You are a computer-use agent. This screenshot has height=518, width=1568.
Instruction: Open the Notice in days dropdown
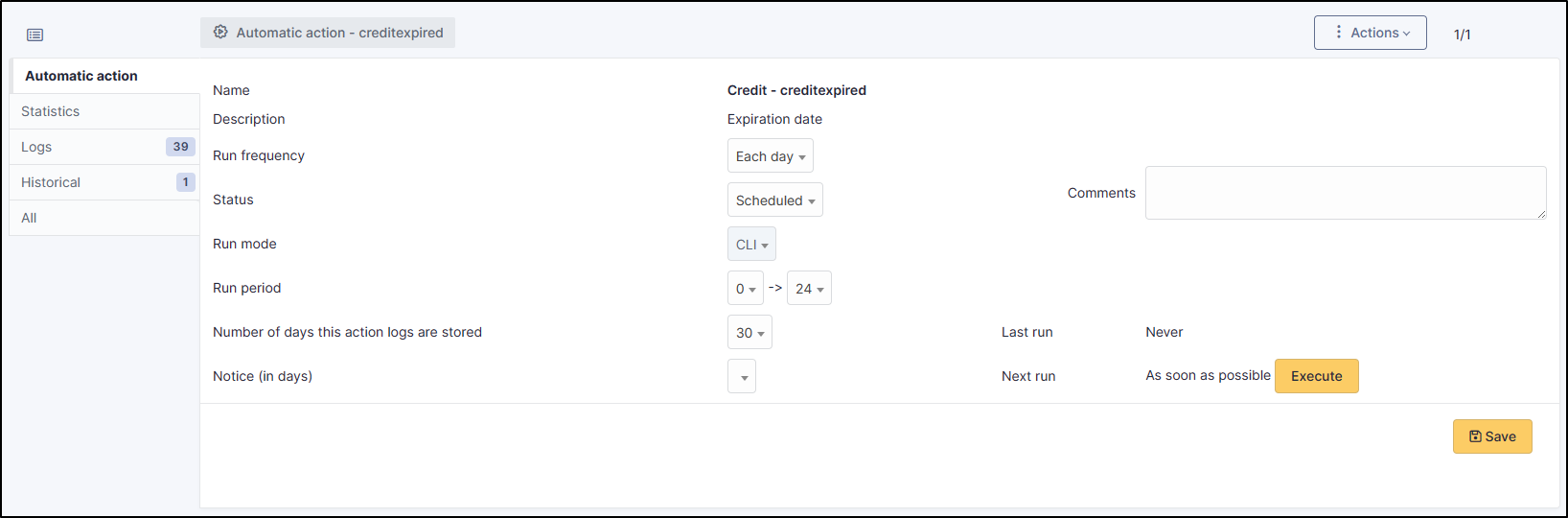(x=742, y=377)
